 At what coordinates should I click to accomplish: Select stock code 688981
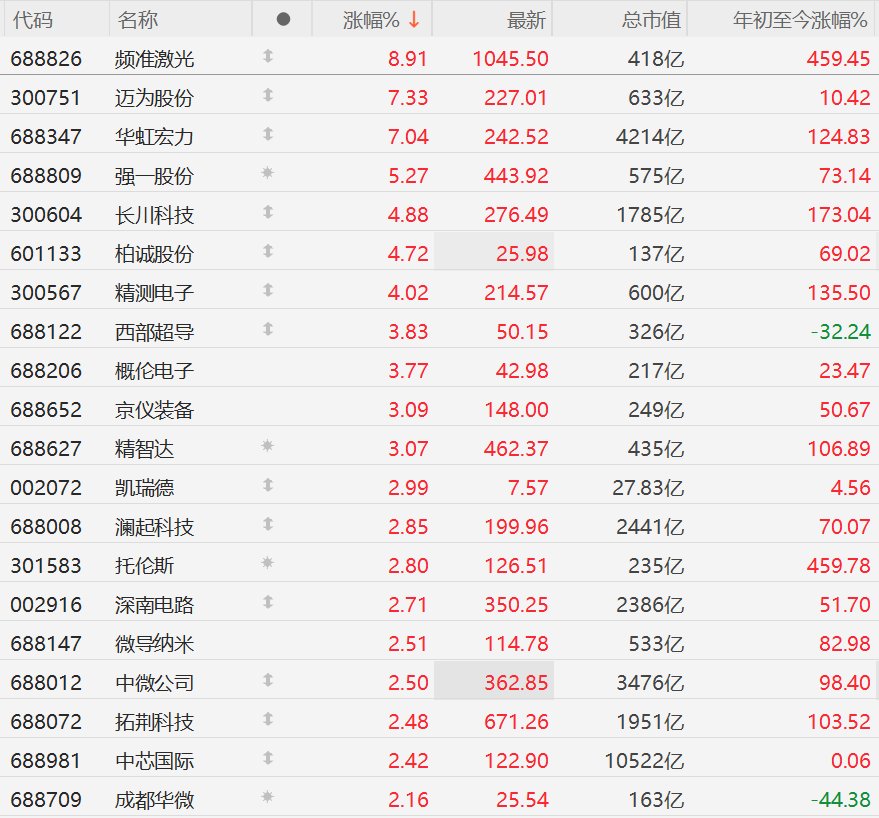(x=46, y=761)
